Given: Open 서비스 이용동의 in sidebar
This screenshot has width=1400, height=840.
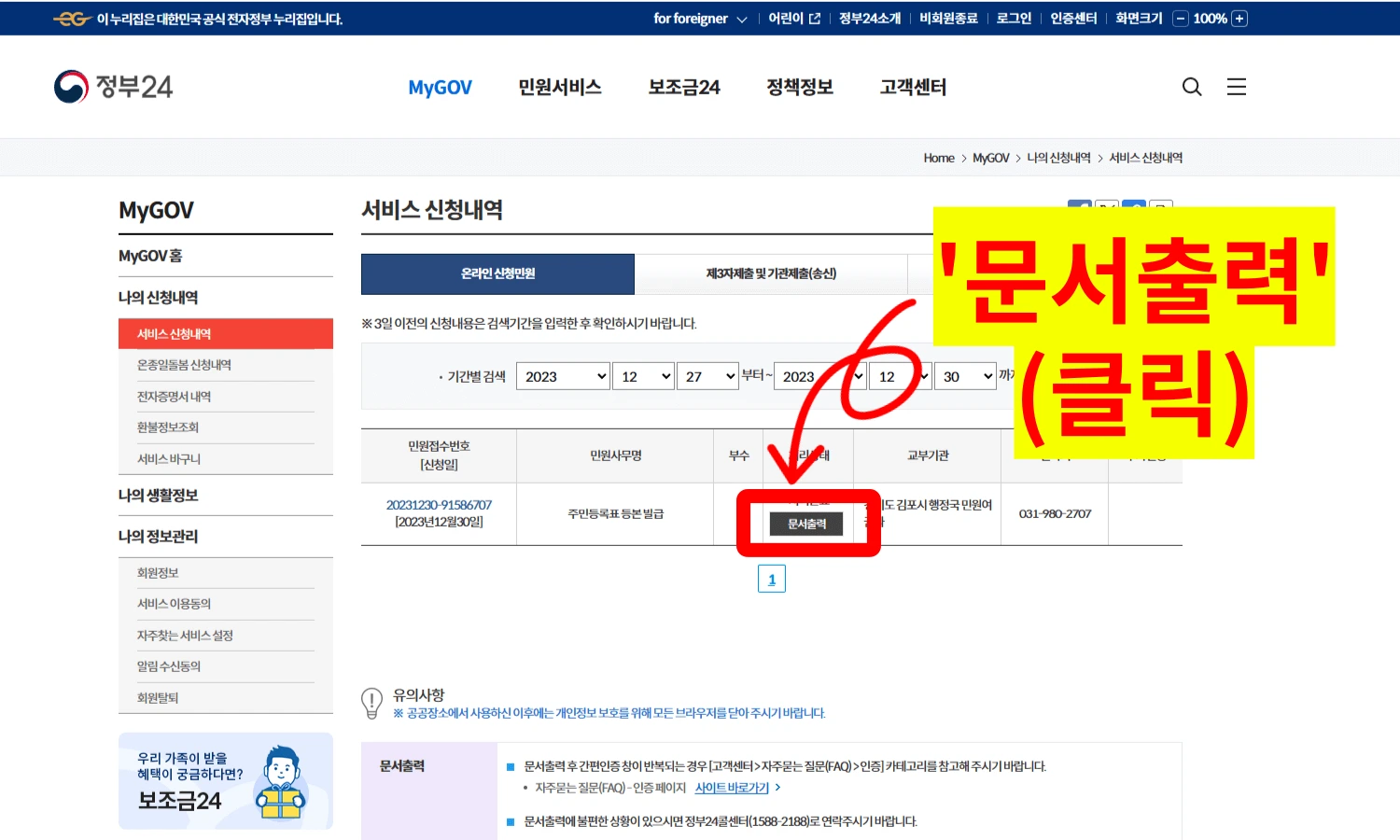Looking at the screenshot, I should (174, 604).
